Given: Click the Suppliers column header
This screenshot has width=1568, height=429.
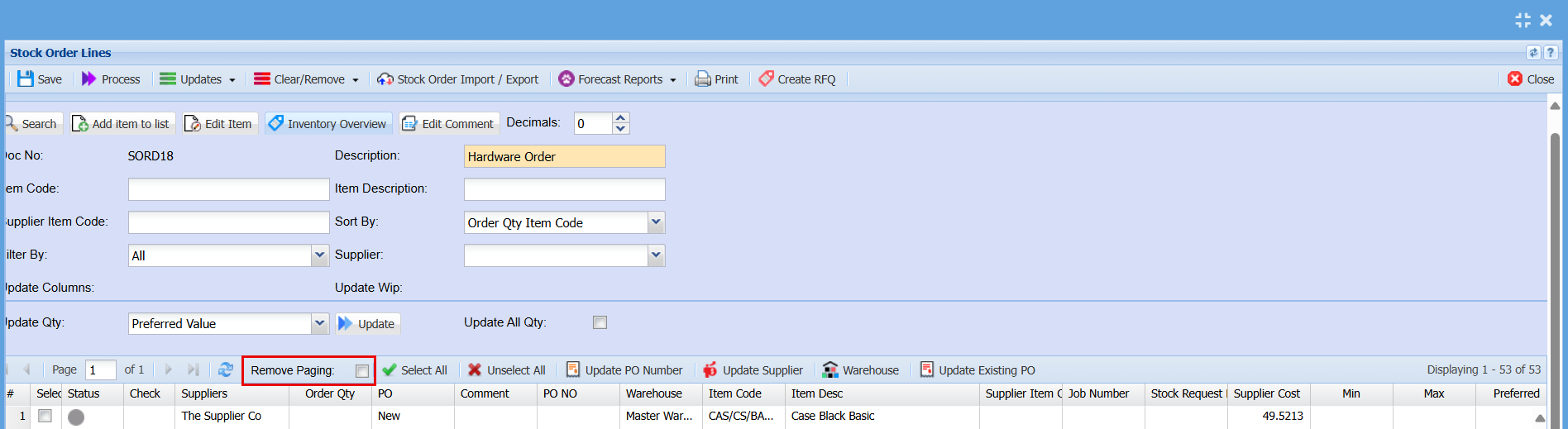Looking at the screenshot, I should (x=232, y=393).
